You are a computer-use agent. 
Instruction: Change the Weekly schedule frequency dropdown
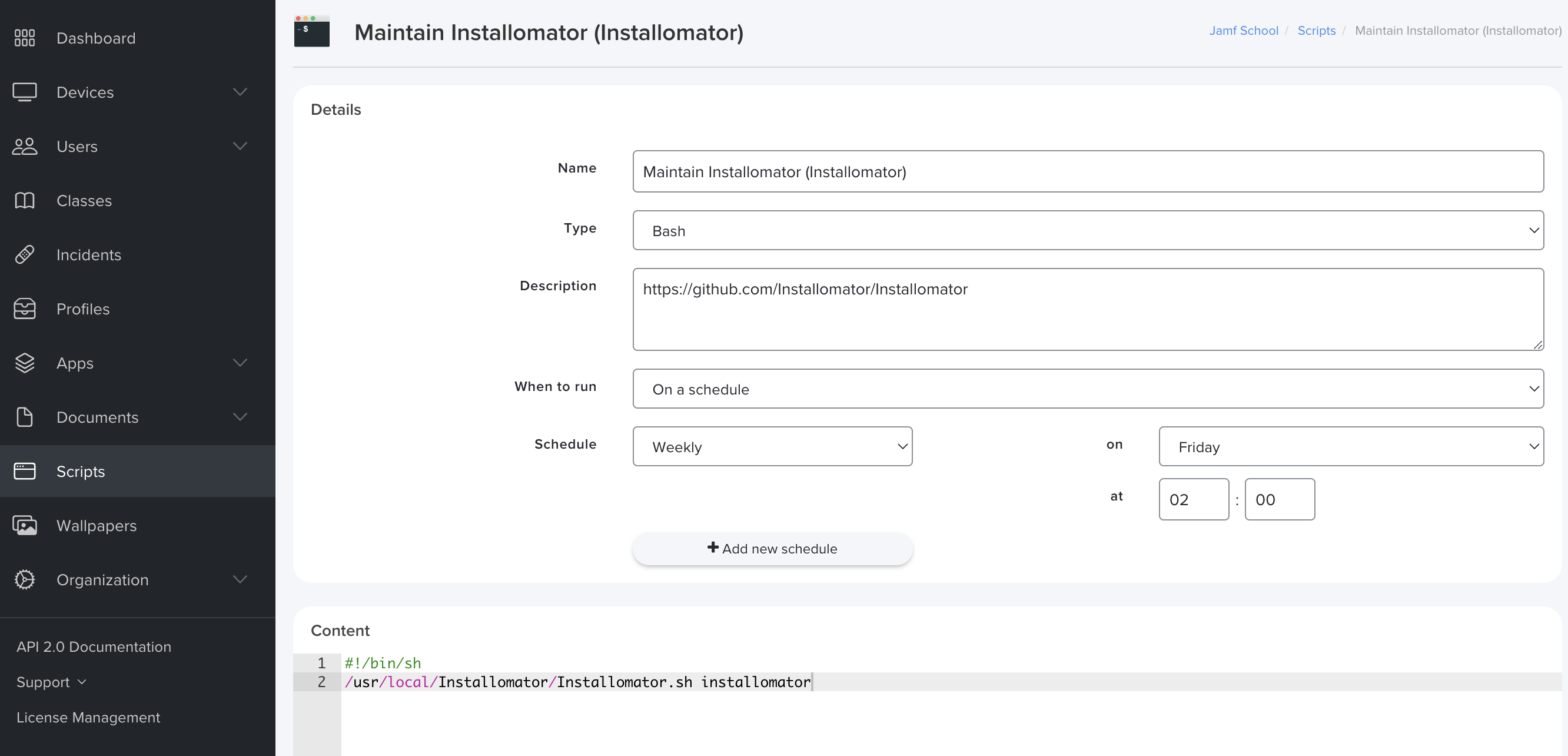(x=772, y=446)
